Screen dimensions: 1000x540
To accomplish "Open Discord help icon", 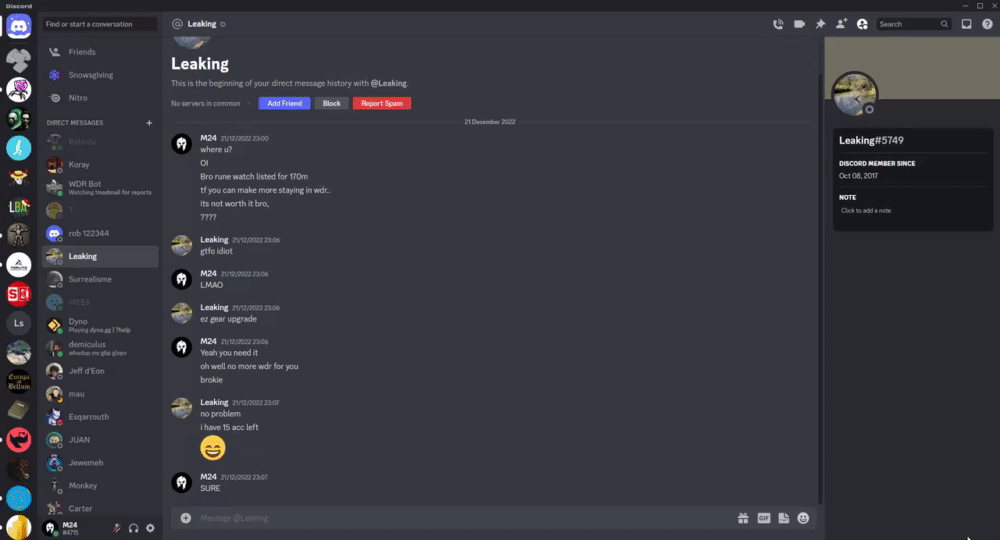I will coord(987,24).
